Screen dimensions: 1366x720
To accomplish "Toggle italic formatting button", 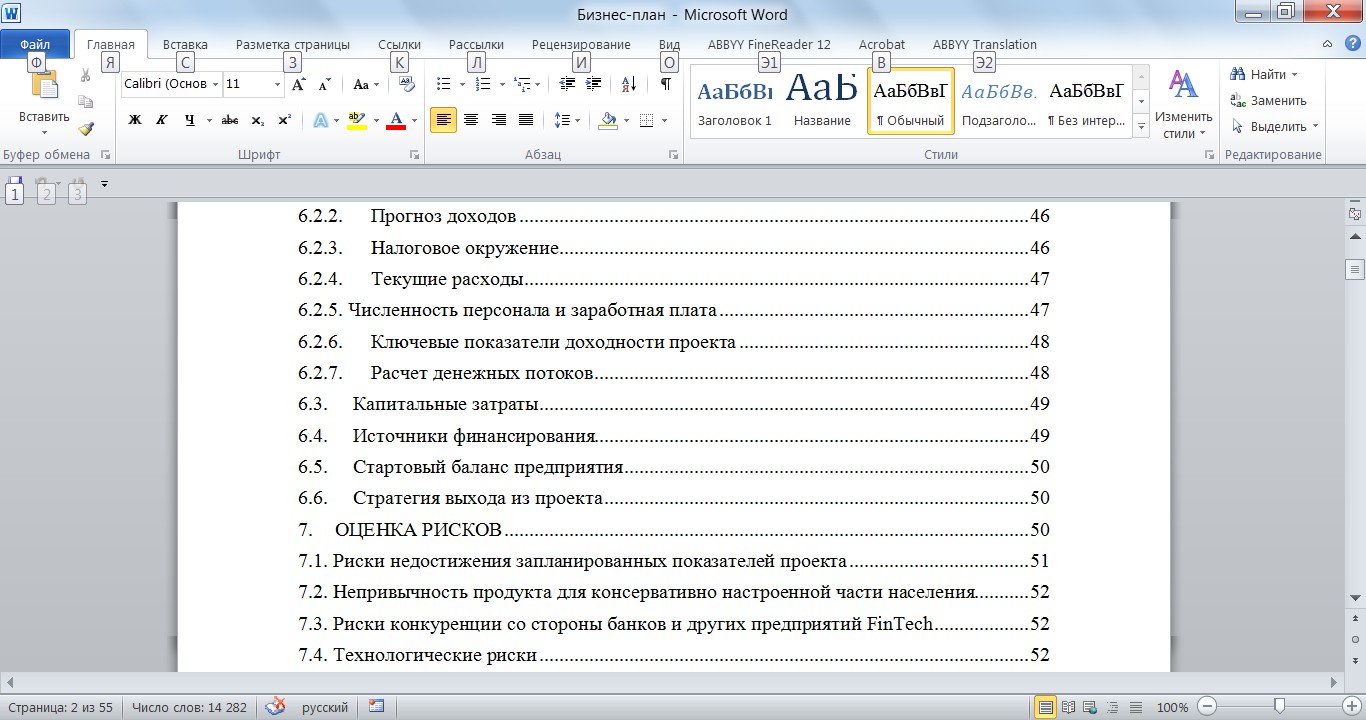I will (x=162, y=120).
